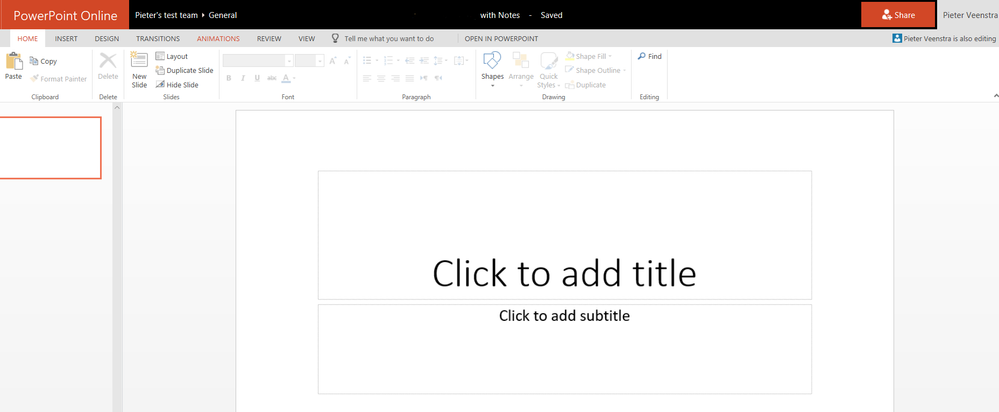The width and height of the screenshot is (999, 412).
Task: Click the 'Click to add title' placeholder
Action: 564,235
